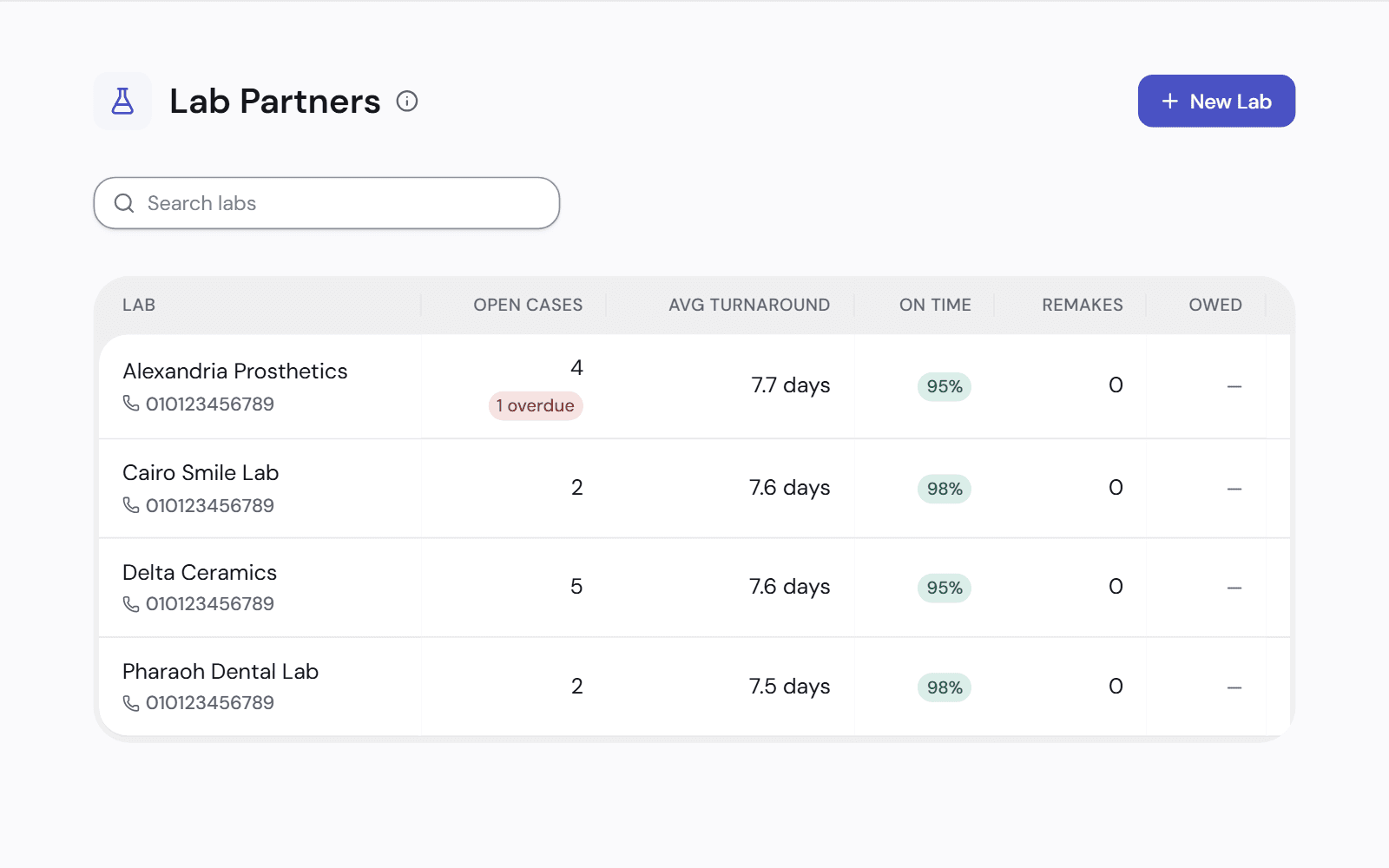The width and height of the screenshot is (1389, 868).
Task: Sort by the AVG TURNAROUND column header
Action: [749, 305]
